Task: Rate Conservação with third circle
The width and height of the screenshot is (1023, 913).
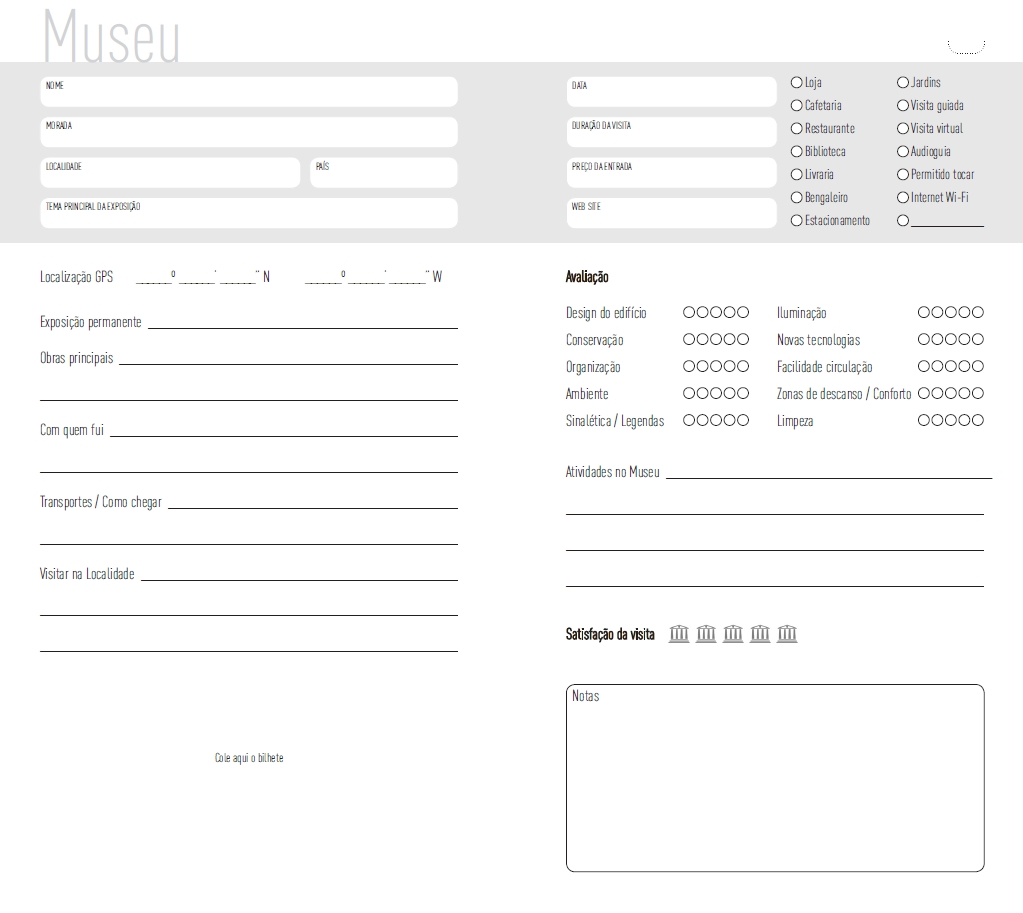Action: pyautogui.click(x=716, y=339)
